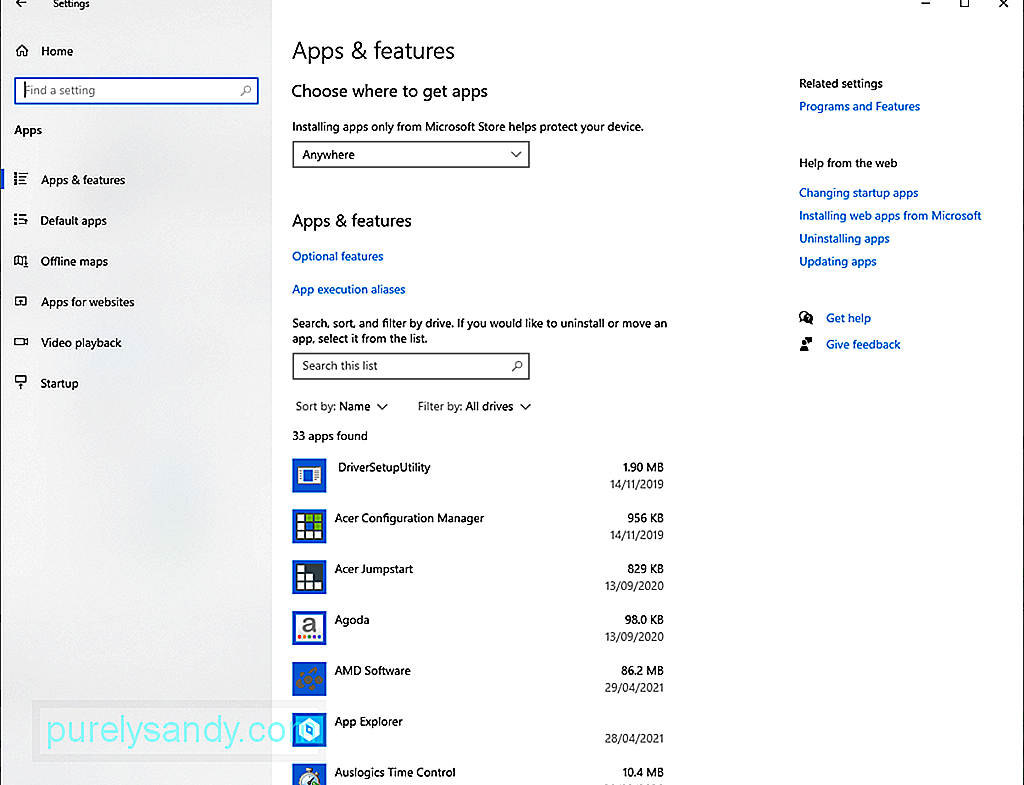Click 829 KB size of Acer Jumpstart
The width and height of the screenshot is (1024, 785).
645,569
